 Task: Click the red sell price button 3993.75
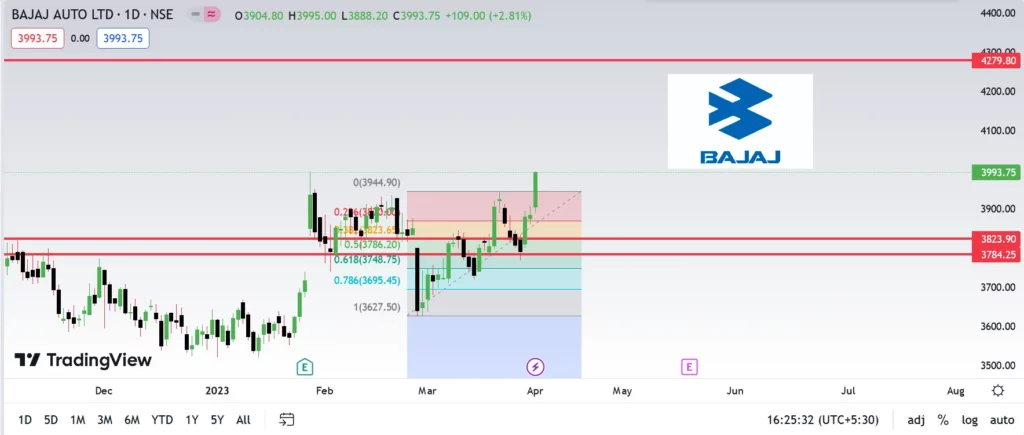pos(37,39)
